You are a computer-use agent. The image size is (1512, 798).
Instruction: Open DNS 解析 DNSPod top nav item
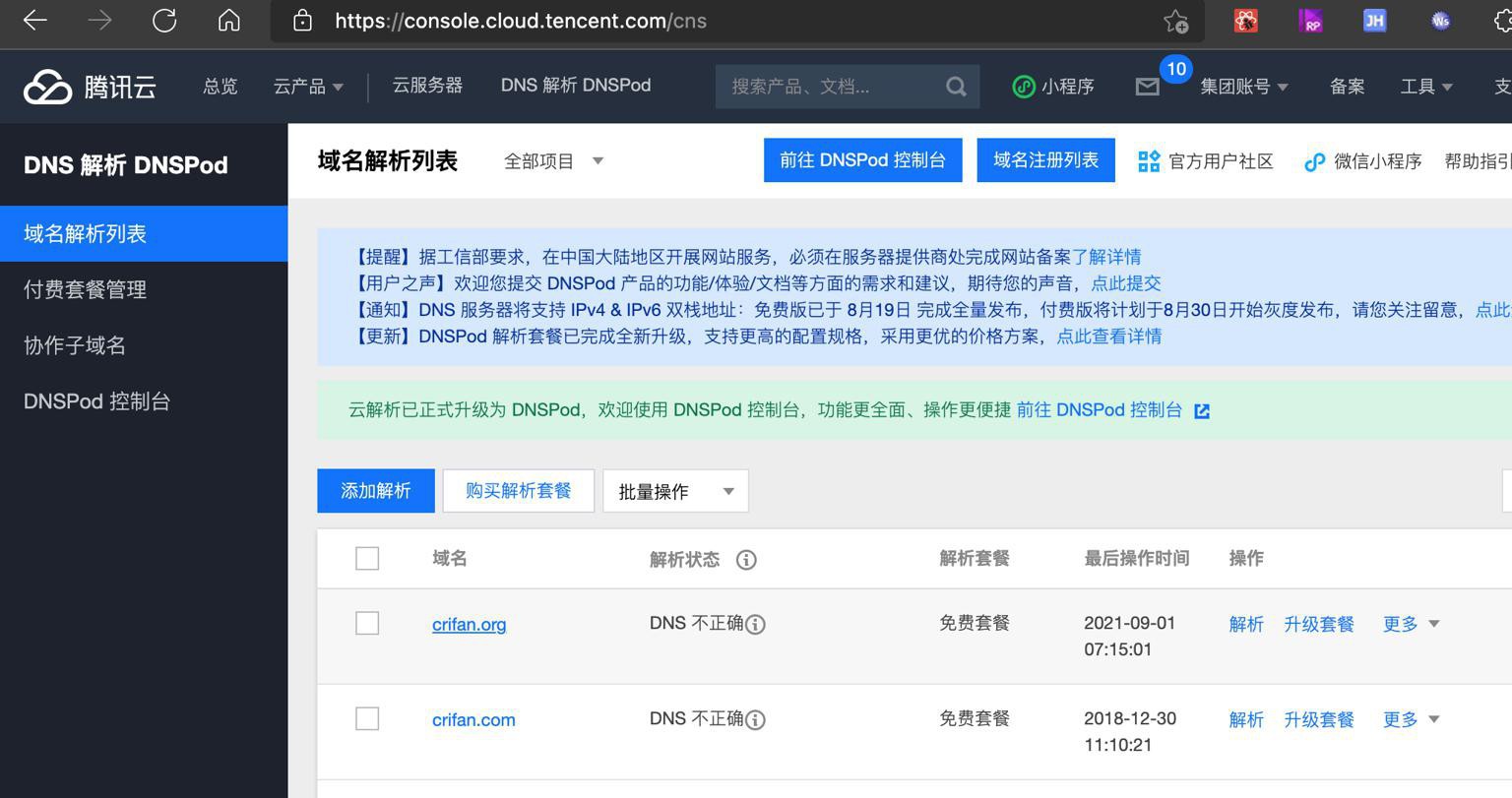(x=576, y=86)
